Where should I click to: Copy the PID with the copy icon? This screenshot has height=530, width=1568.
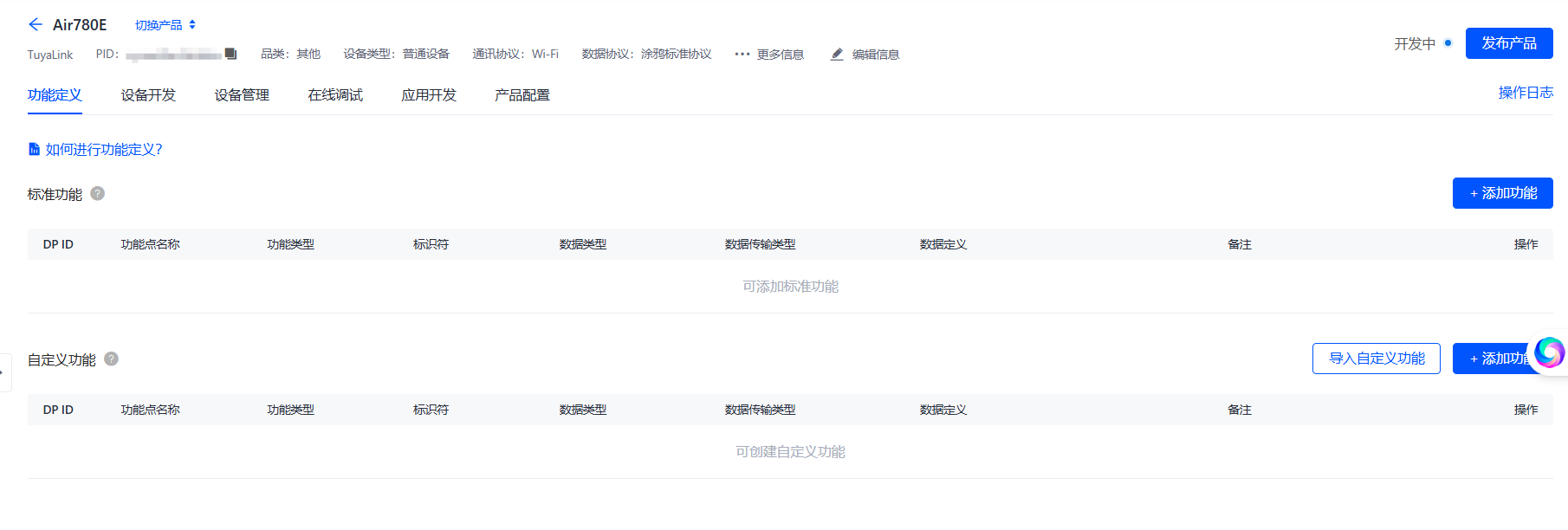coord(230,54)
